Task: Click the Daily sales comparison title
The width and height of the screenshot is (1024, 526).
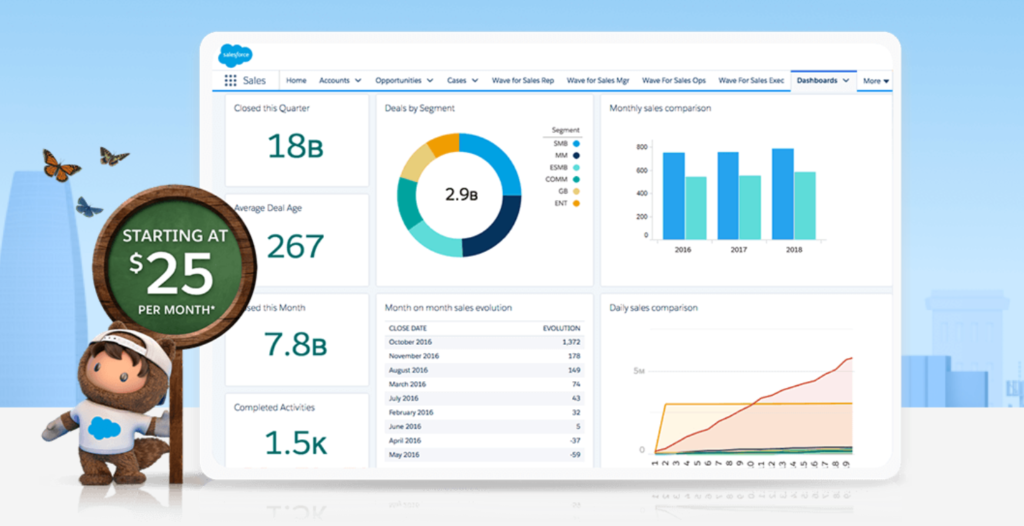Action: coord(653,308)
